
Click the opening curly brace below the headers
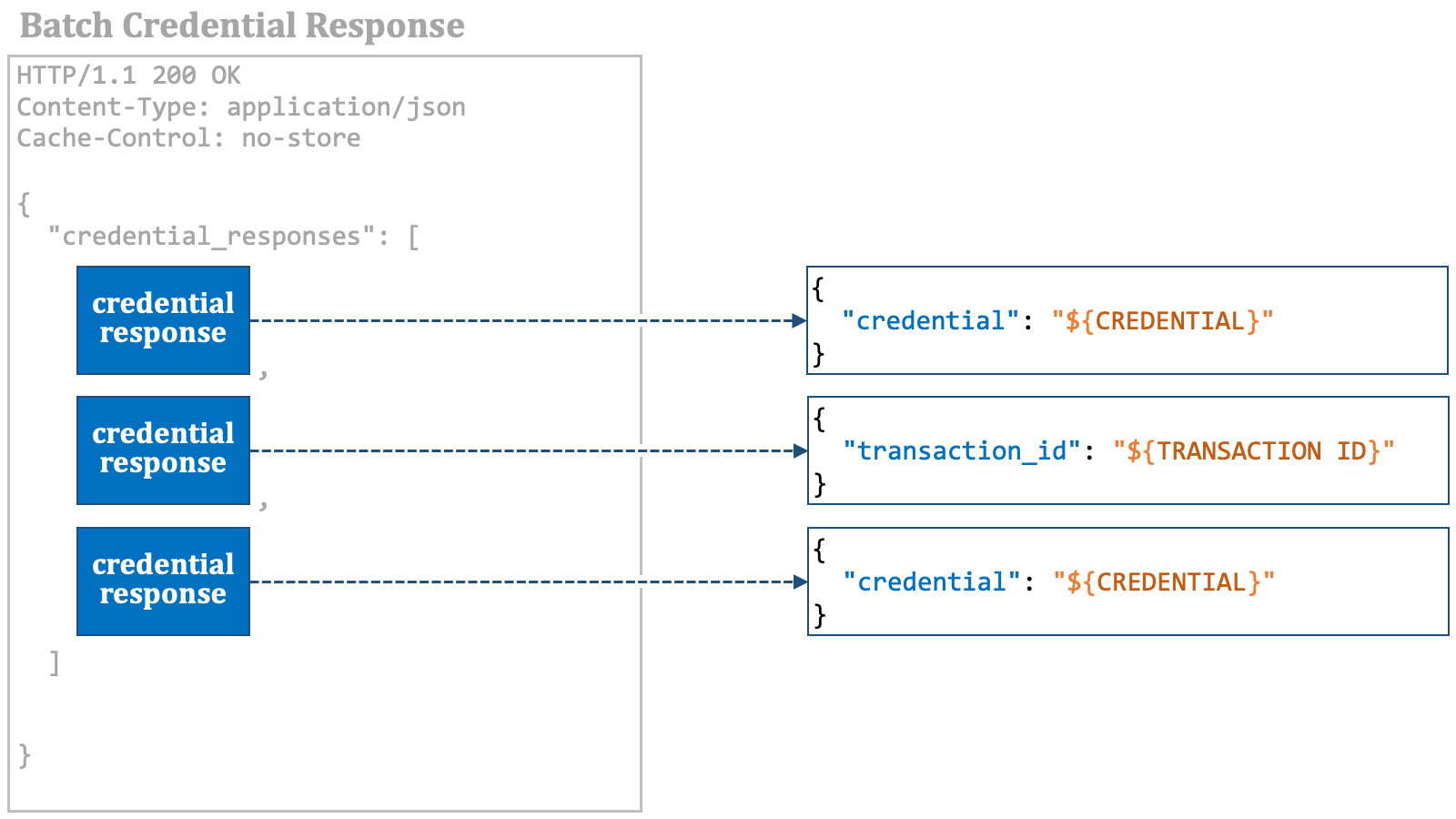coord(25,204)
